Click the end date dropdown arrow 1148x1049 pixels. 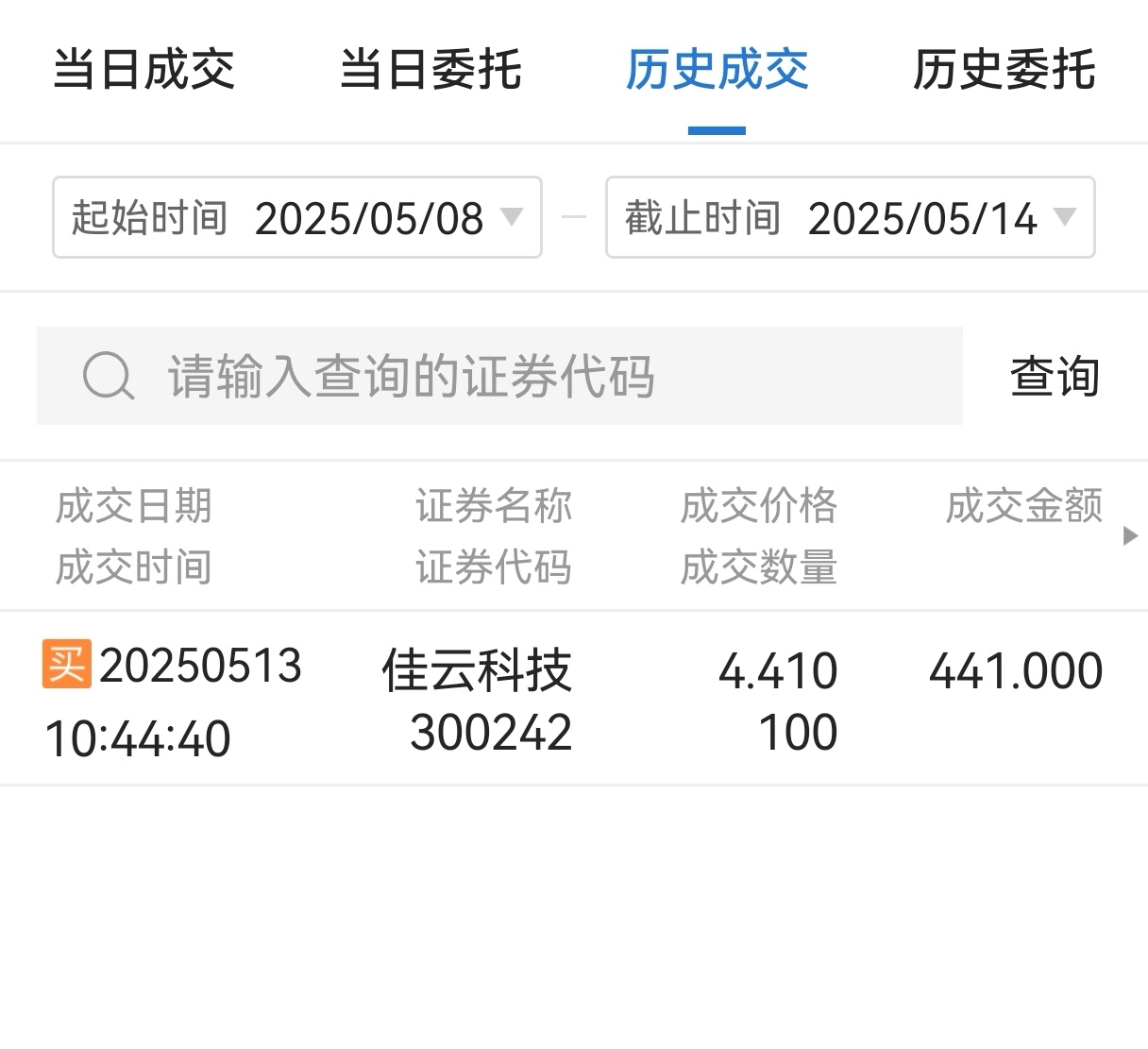(x=1065, y=216)
